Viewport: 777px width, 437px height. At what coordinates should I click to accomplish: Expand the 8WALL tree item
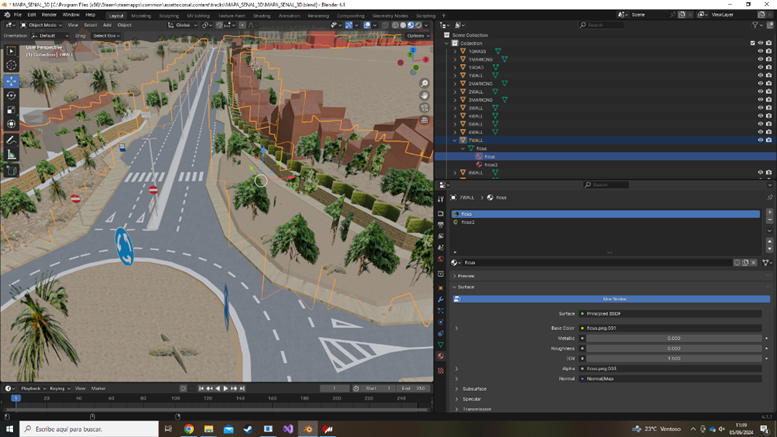[455, 172]
